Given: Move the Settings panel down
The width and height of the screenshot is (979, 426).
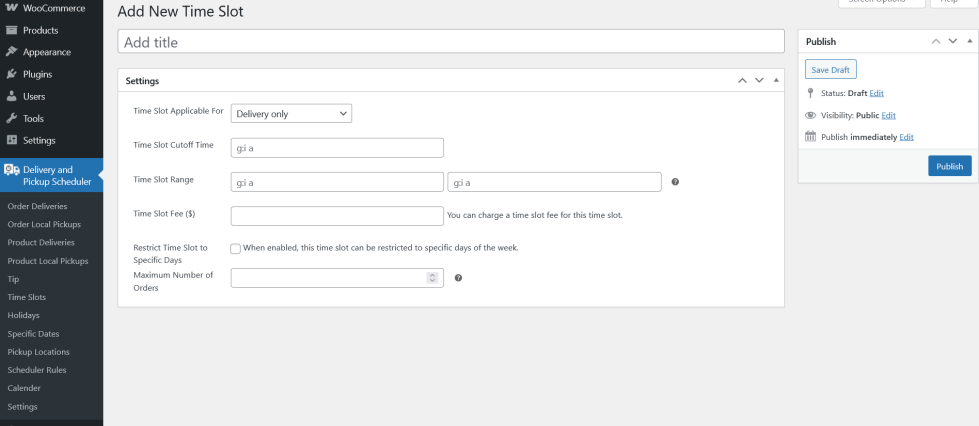Looking at the screenshot, I should click(x=759, y=80).
